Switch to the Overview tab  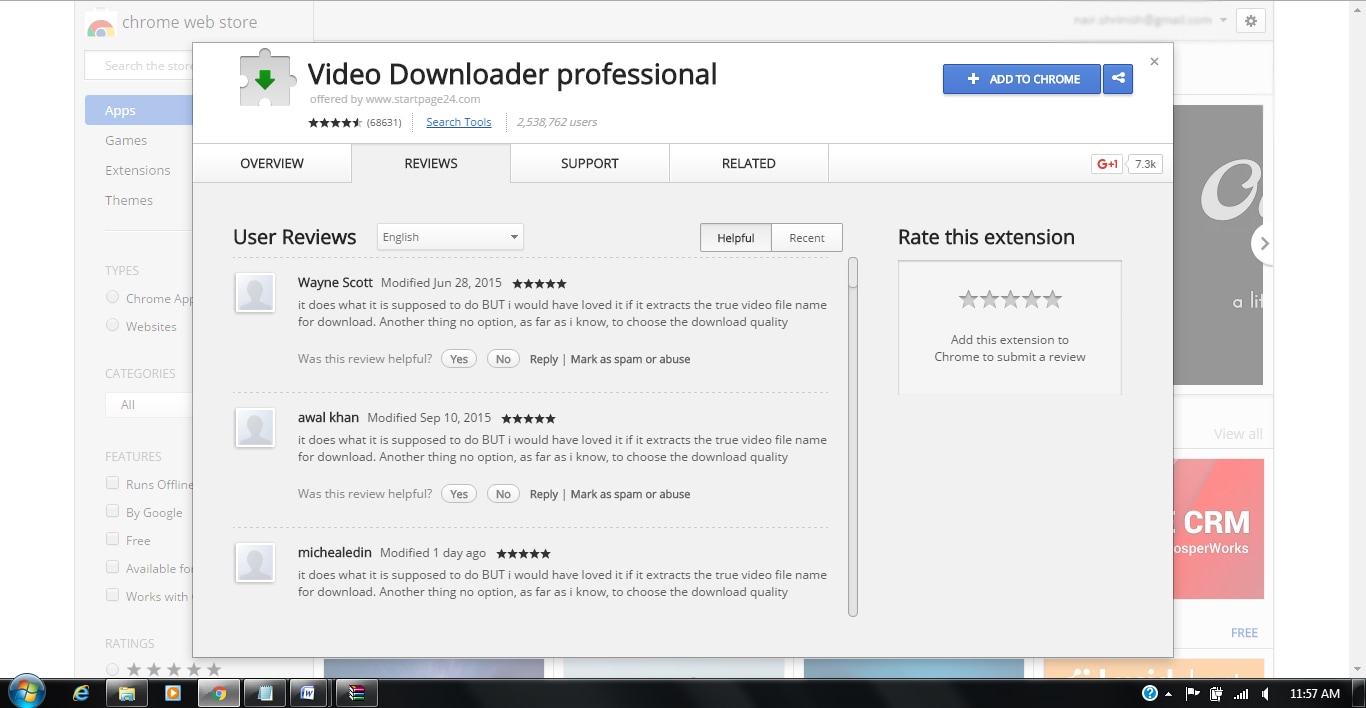coord(272,163)
